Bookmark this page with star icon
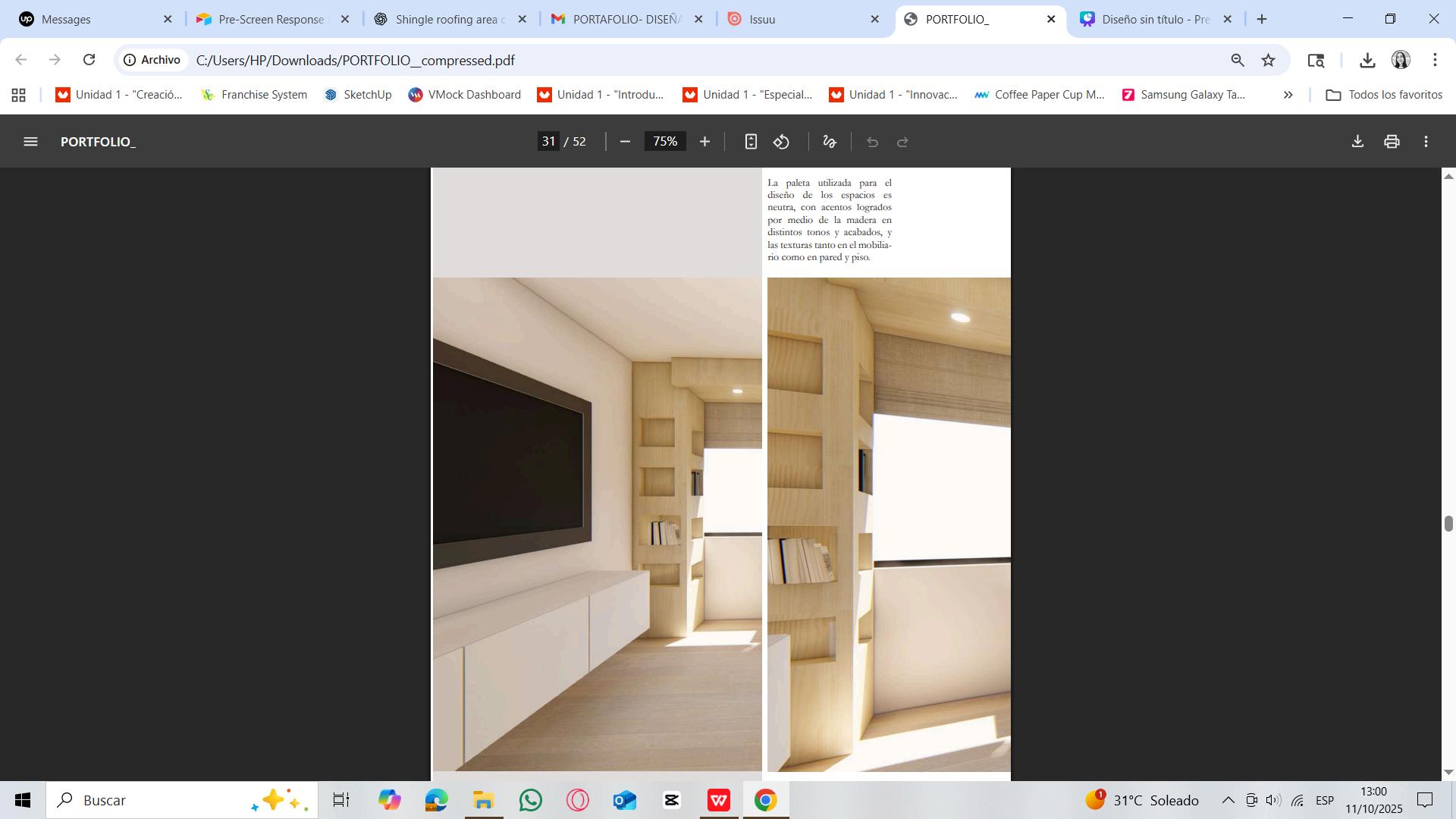This screenshot has height=819, width=1456. pos(1269,60)
